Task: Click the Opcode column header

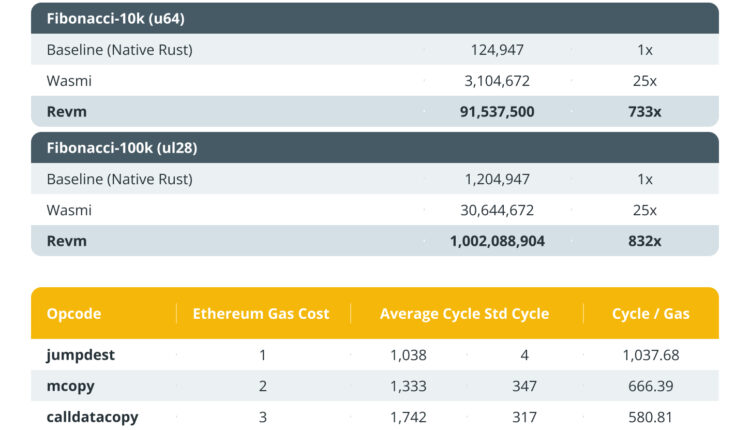Action: [74, 313]
